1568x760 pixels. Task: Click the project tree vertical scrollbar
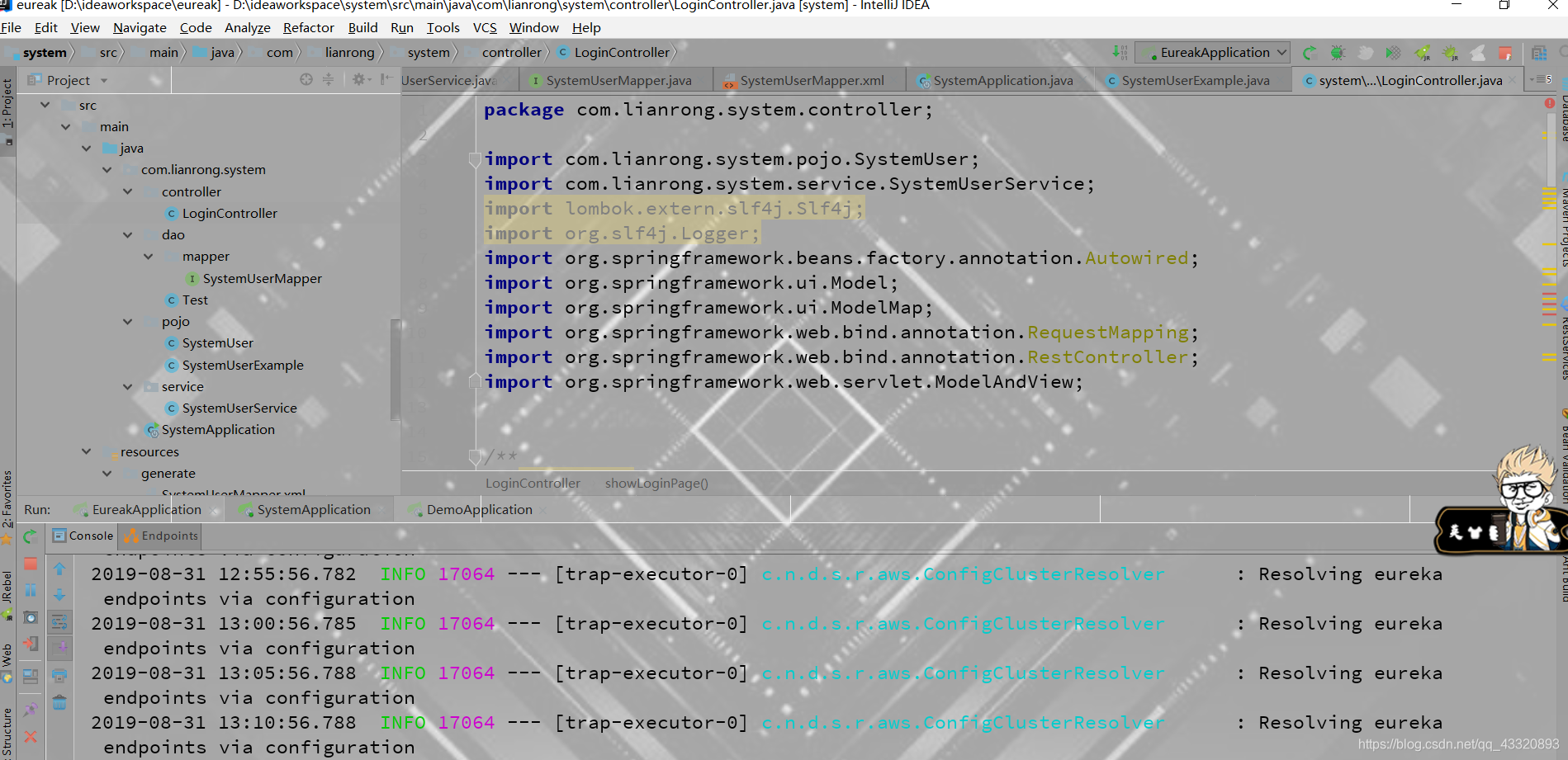396,371
